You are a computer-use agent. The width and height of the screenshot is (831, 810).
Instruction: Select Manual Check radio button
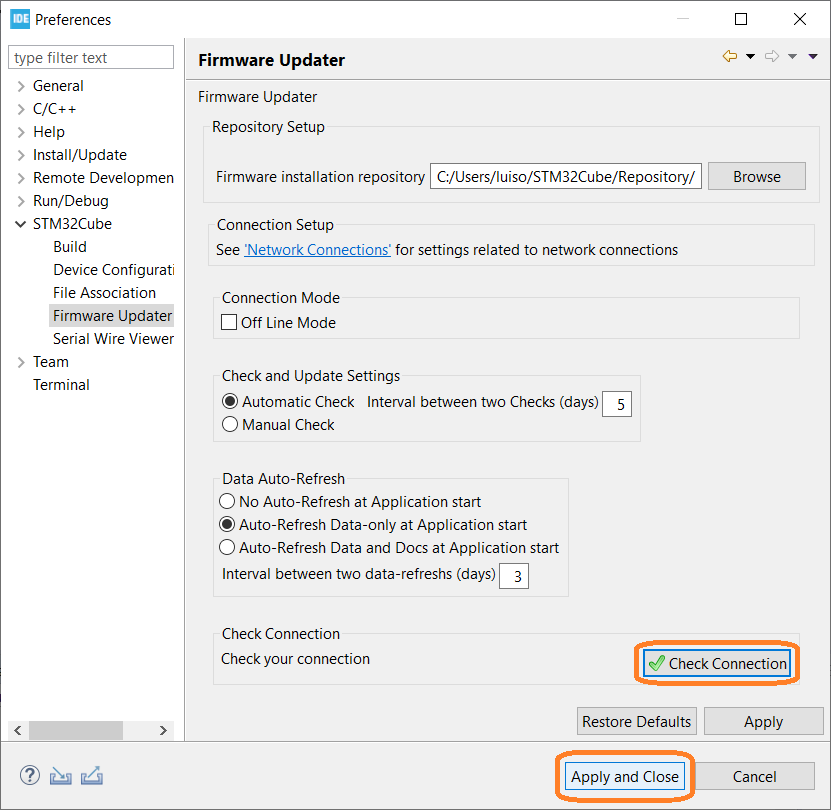(x=230, y=424)
